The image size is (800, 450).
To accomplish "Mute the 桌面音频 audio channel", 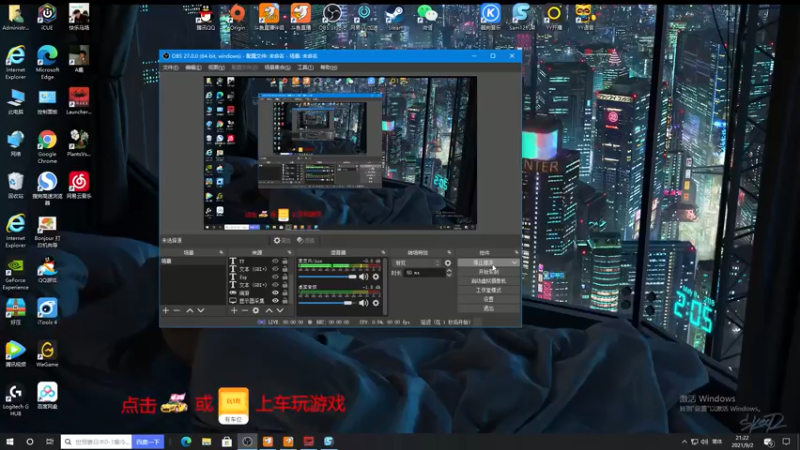I will pos(363,303).
